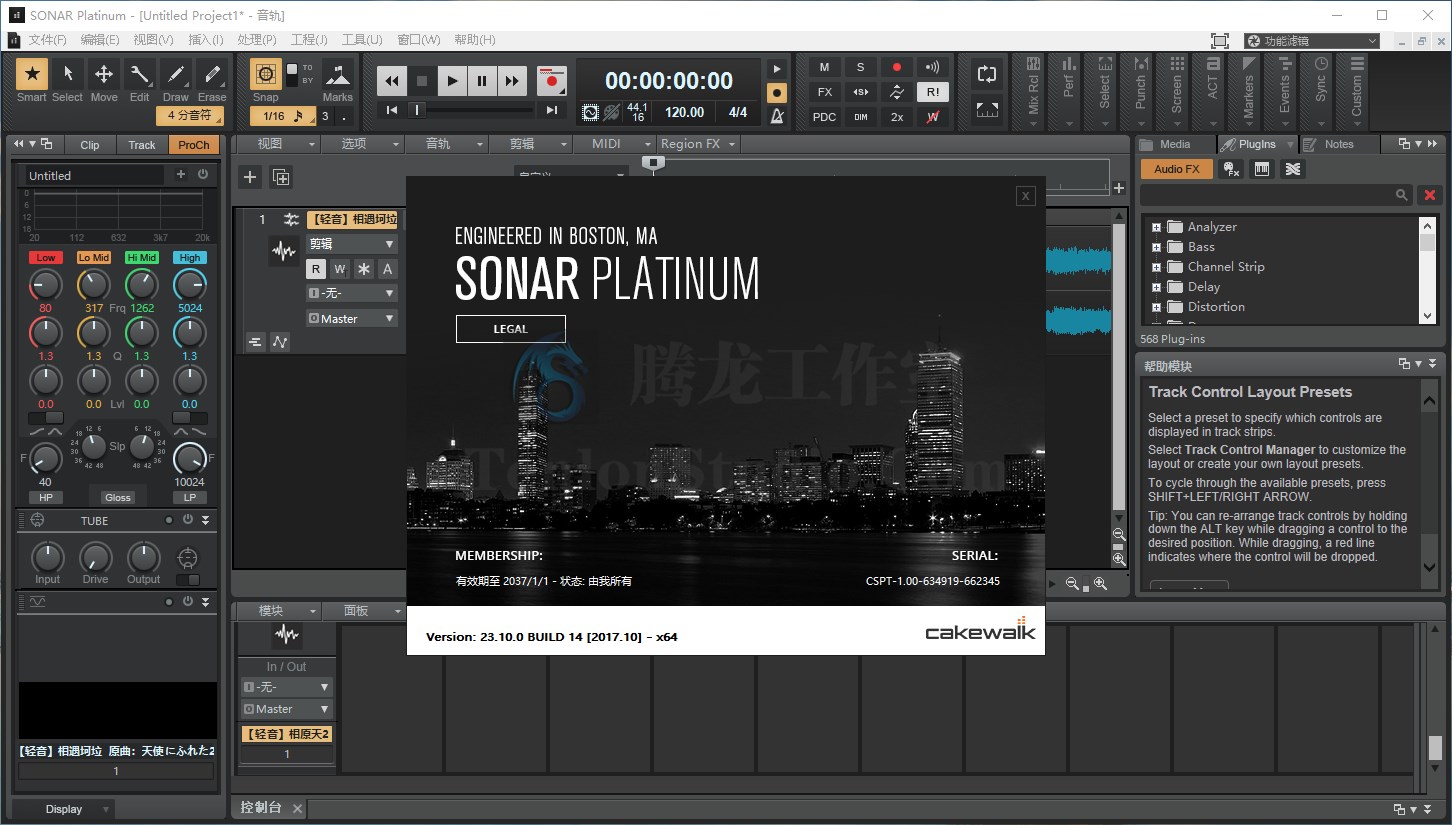Start playback with Play button
This screenshot has width=1452, height=825.
pos(452,81)
